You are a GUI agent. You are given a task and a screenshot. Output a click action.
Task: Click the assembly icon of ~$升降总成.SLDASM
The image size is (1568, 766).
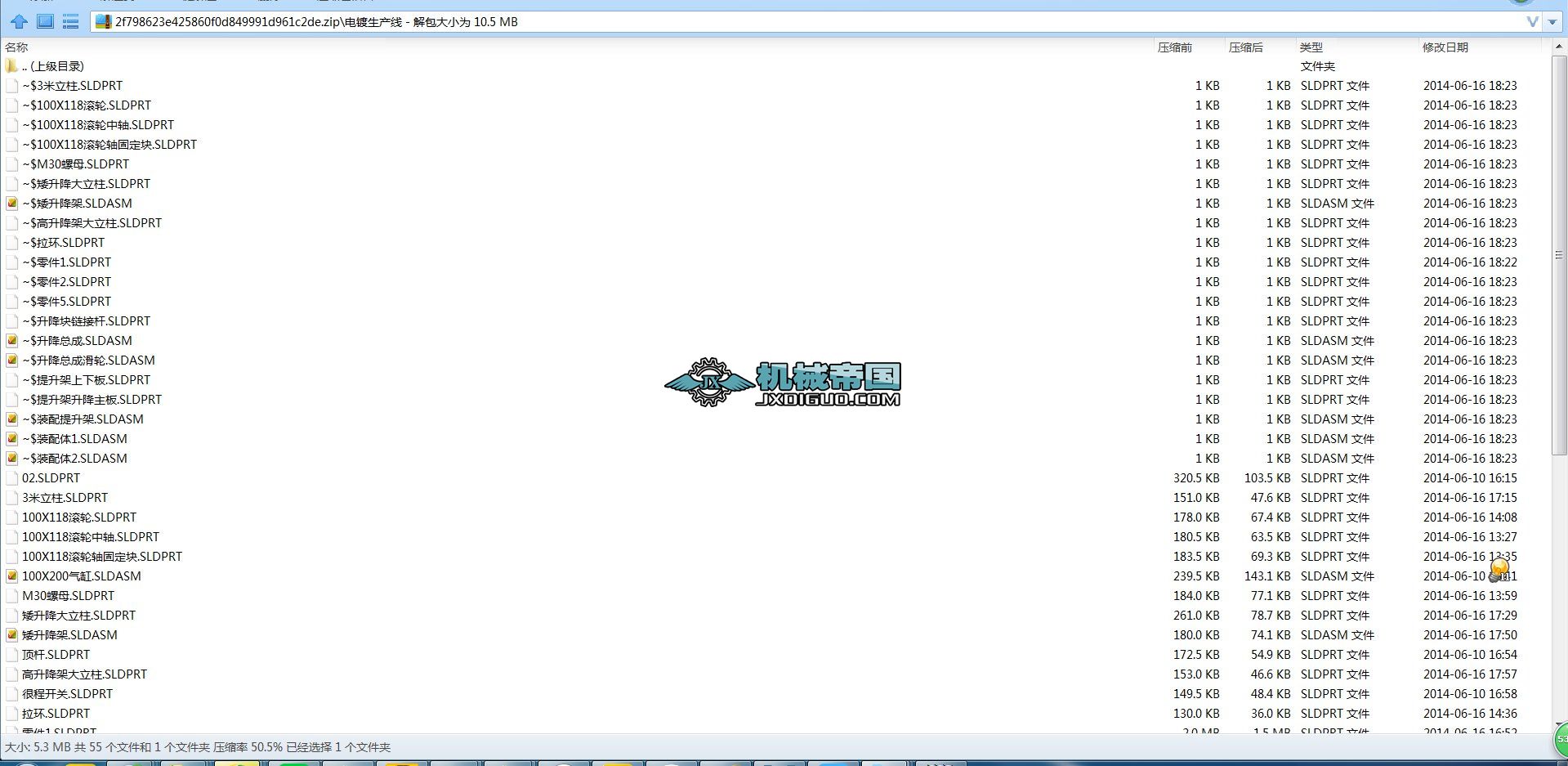click(x=11, y=341)
